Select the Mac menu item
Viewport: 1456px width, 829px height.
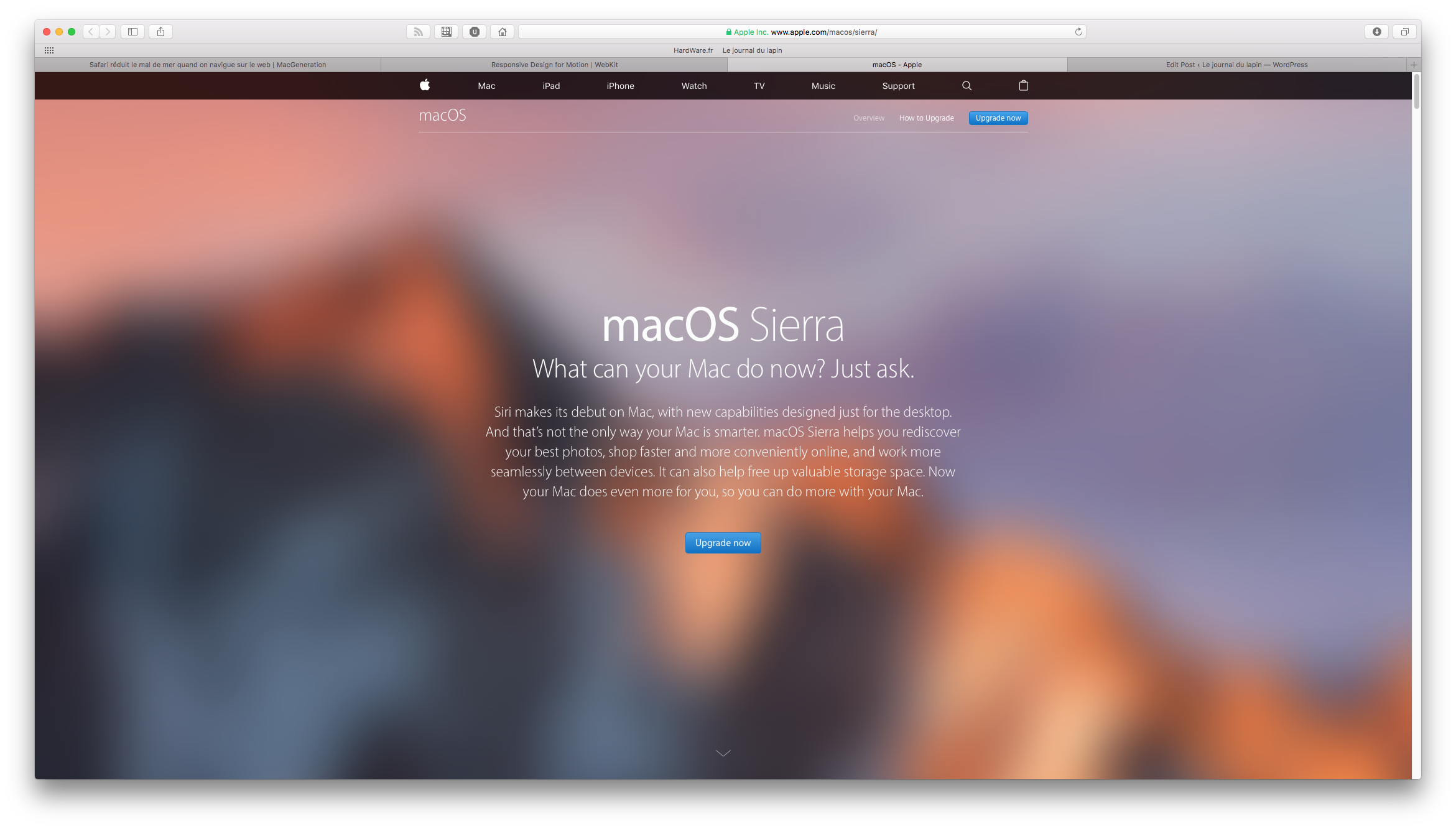(x=486, y=85)
